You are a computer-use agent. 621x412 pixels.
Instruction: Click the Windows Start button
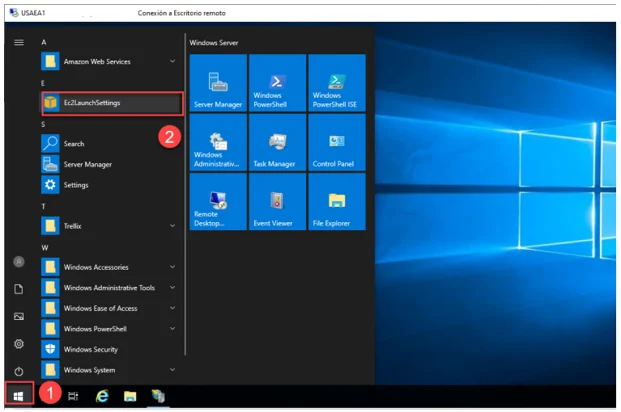(x=19, y=396)
